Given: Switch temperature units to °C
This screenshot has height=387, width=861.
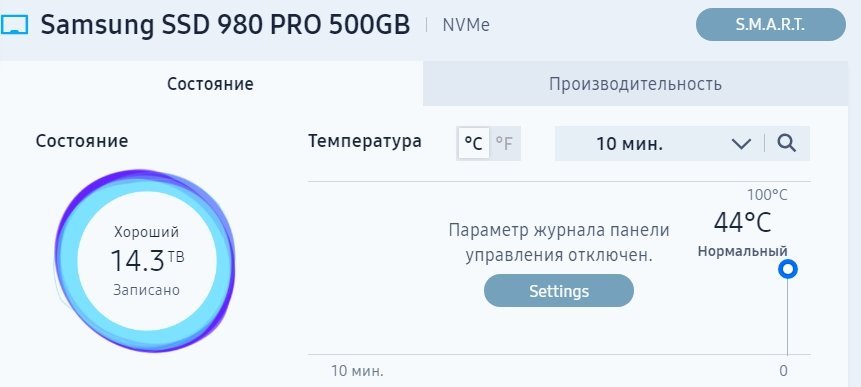Looking at the screenshot, I should click(473, 144).
